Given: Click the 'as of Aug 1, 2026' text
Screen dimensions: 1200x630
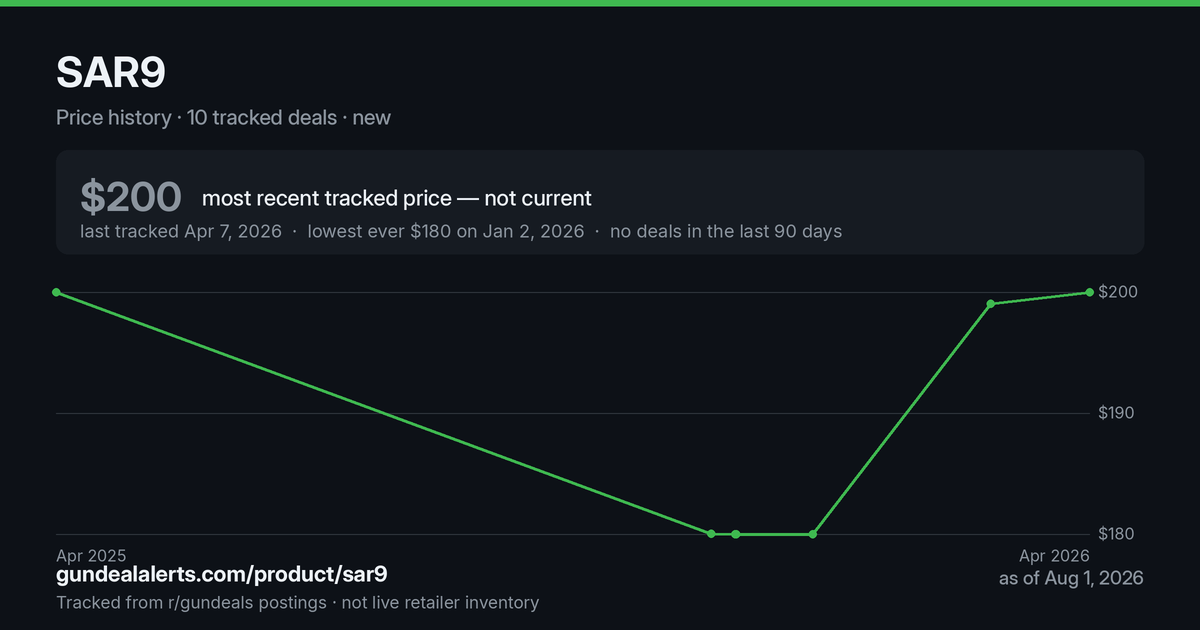Looking at the screenshot, I should (1071, 578).
